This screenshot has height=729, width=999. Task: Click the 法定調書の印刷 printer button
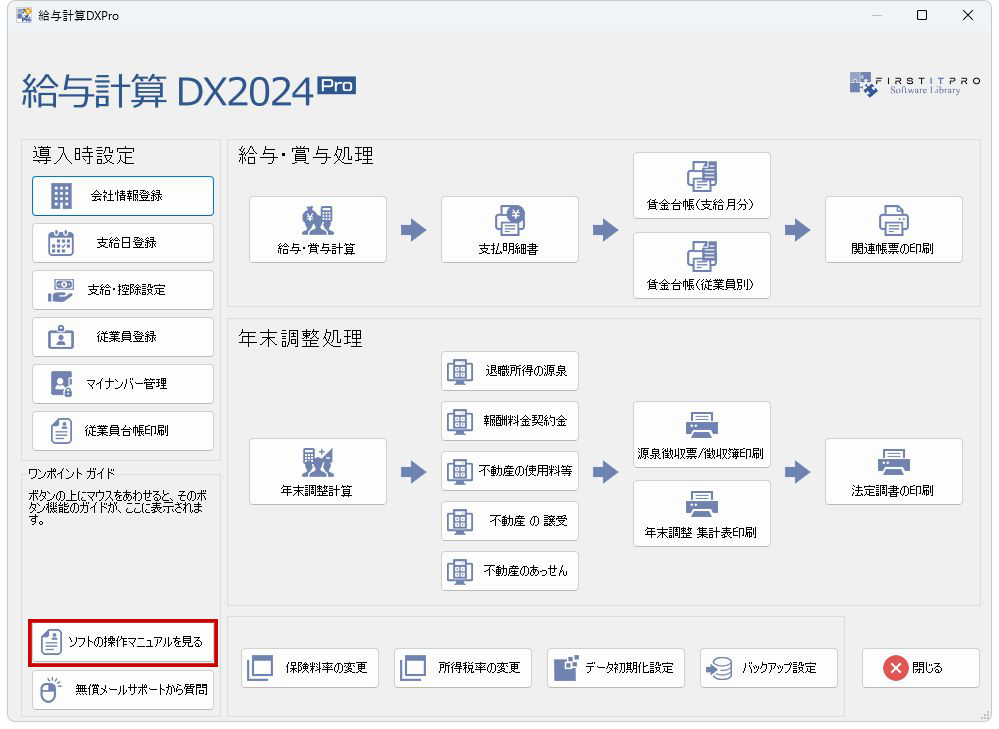click(x=893, y=472)
